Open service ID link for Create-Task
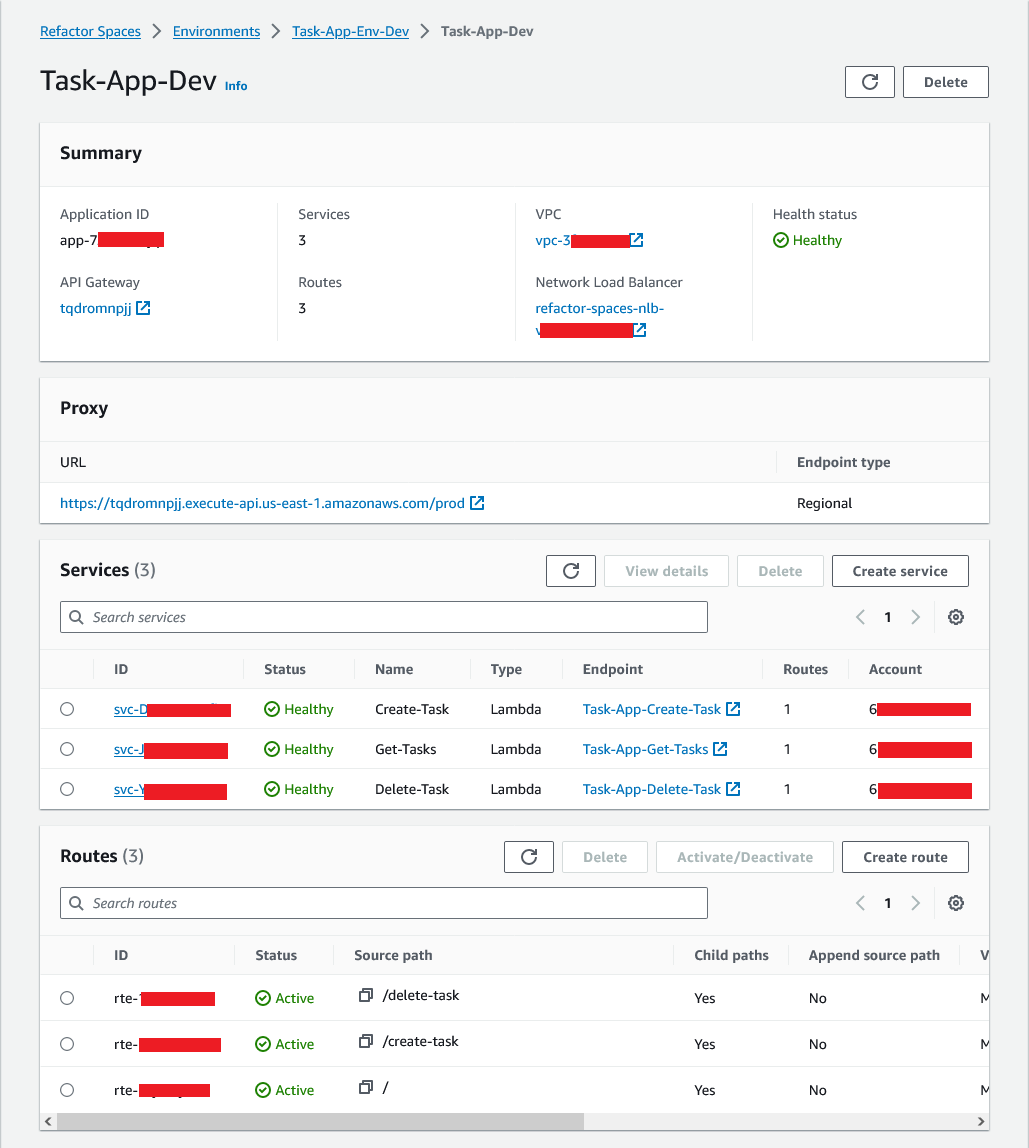Screen dimensions: 1029x1148 (172, 709)
